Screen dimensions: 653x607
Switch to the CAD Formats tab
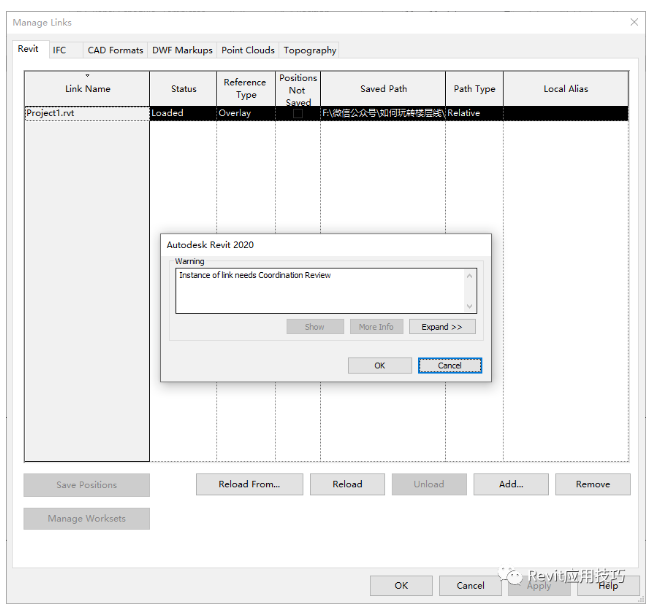(x=115, y=50)
